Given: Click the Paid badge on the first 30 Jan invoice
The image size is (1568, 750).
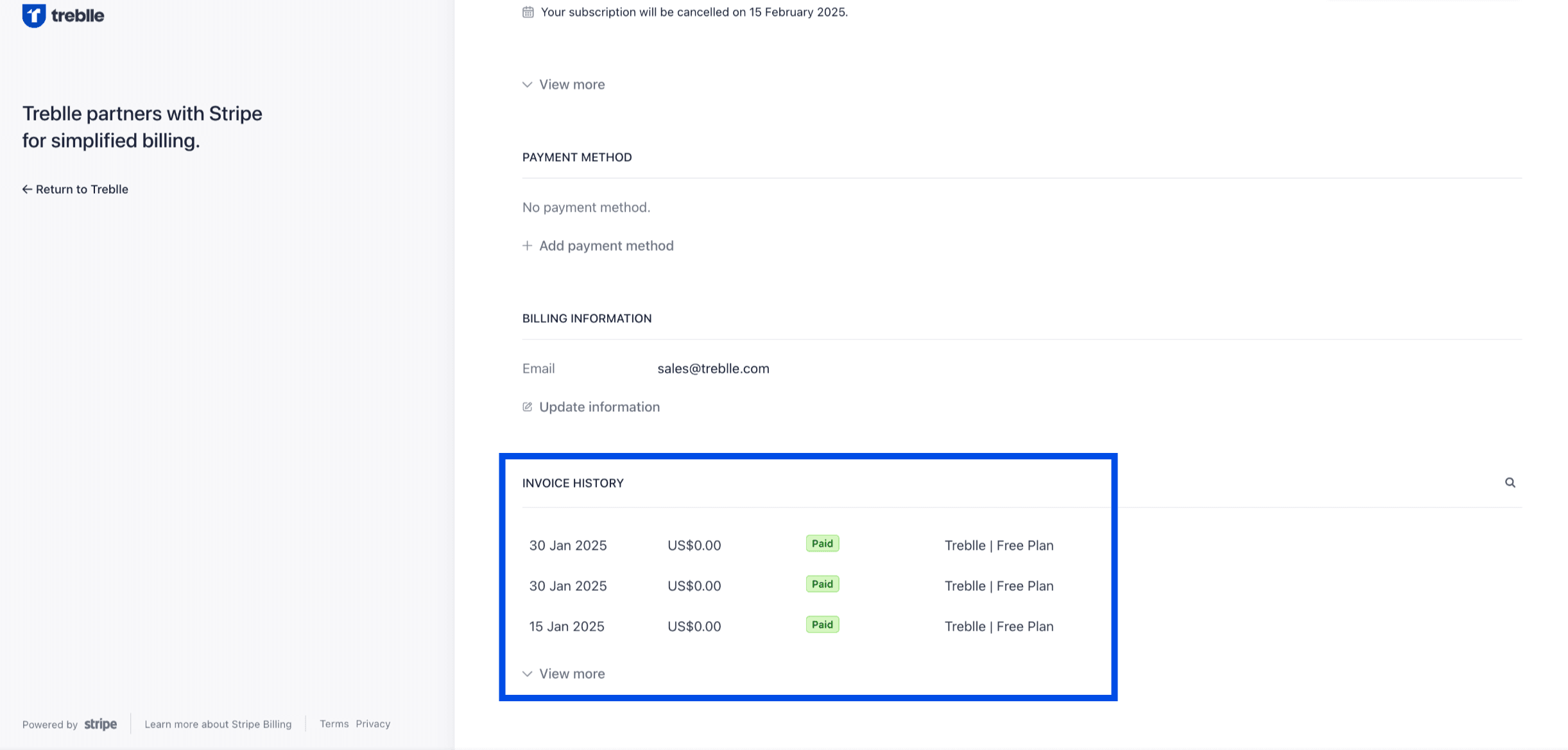Looking at the screenshot, I should (x=822, y=543).
